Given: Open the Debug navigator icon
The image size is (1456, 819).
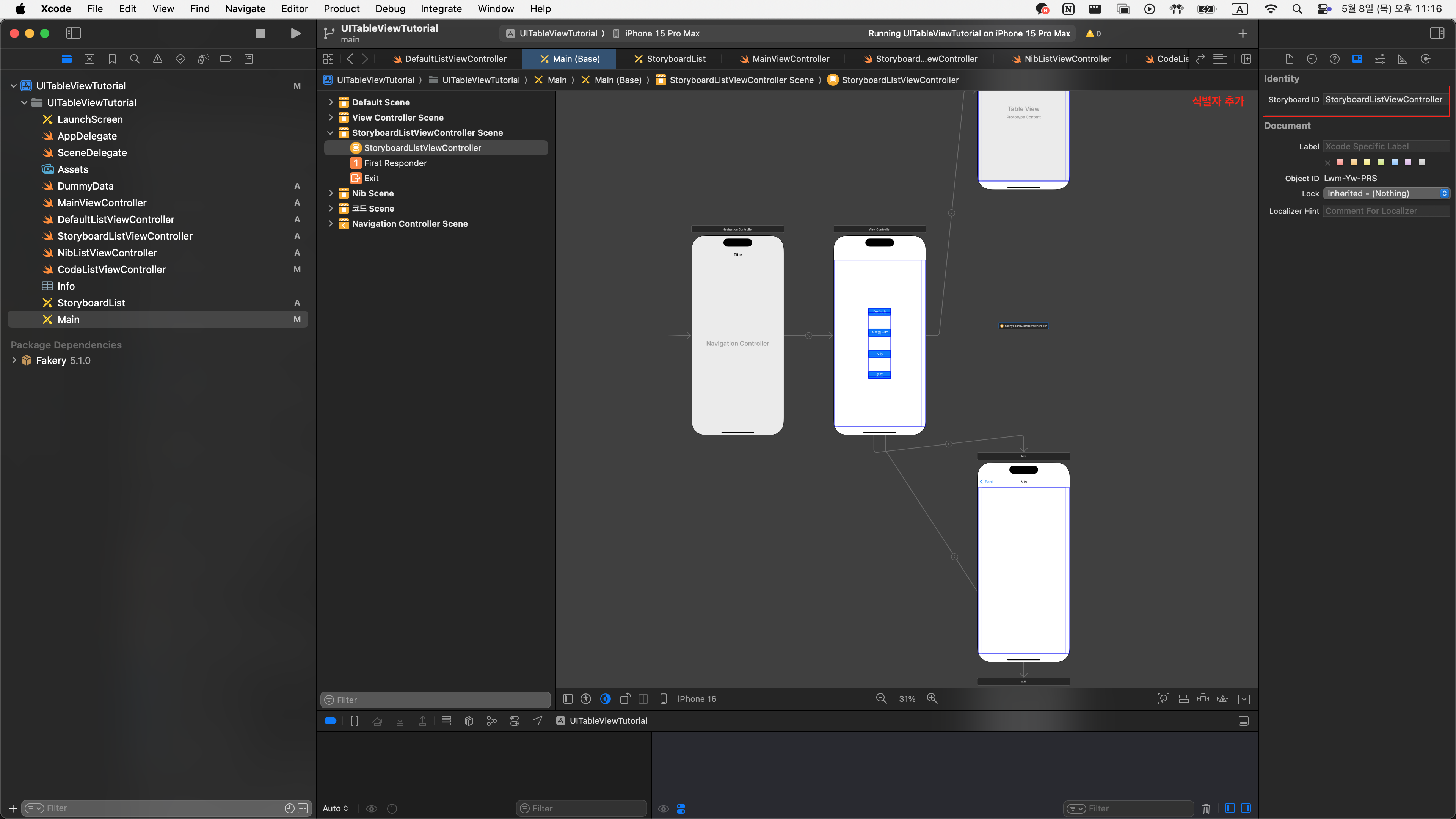Looking at the screenshot, I should (203, 59).
